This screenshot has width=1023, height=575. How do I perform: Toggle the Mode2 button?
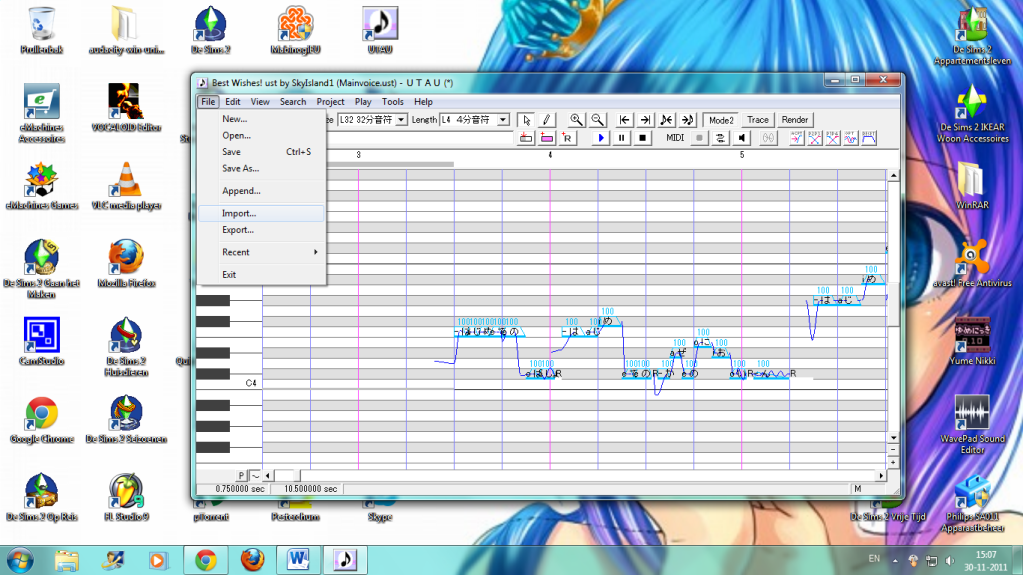click(721, 120)
